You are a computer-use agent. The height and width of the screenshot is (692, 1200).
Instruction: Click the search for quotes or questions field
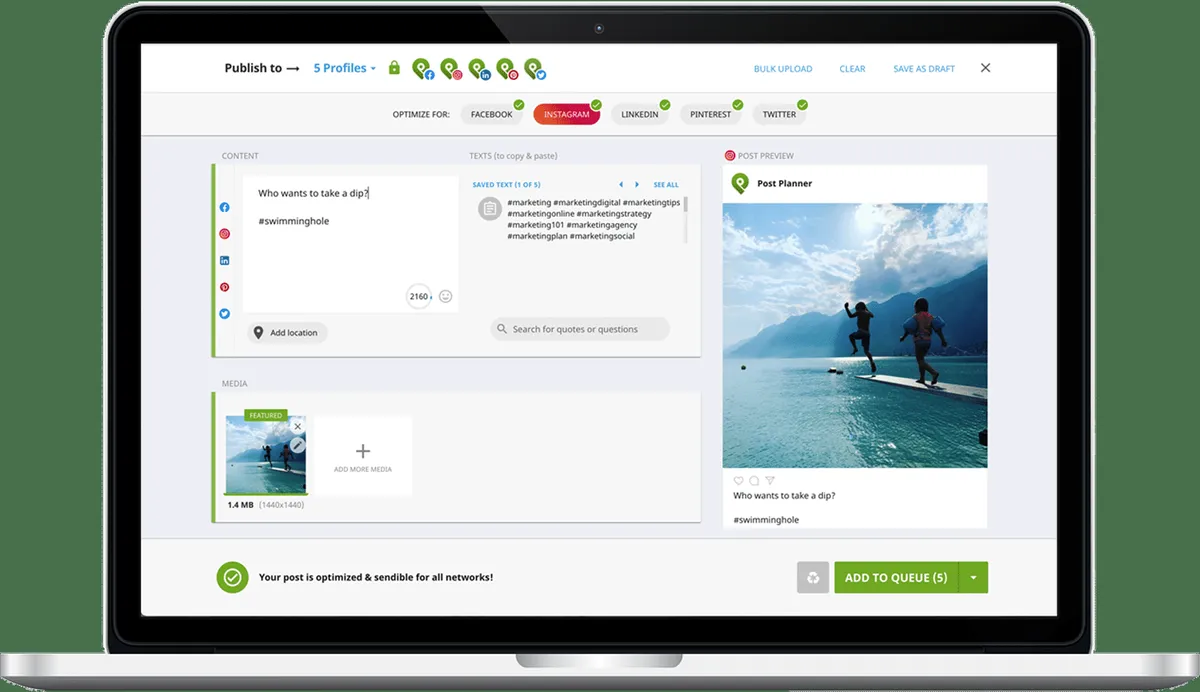click(580, 329)
